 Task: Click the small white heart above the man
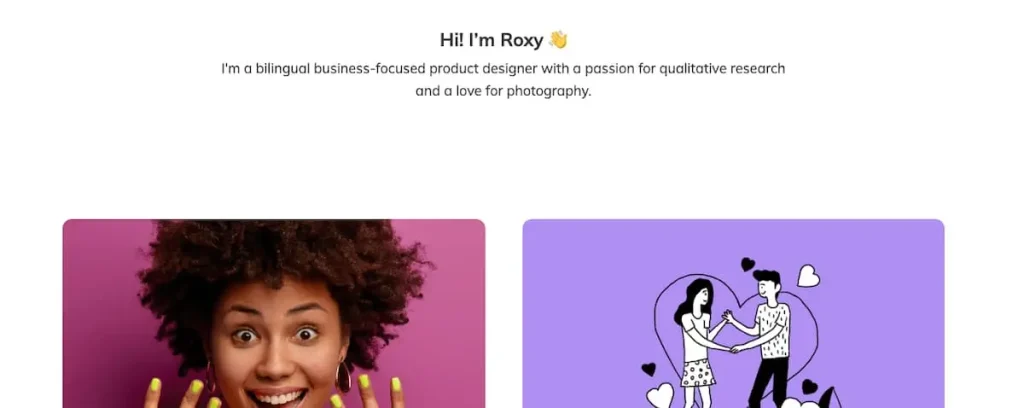(808, 276)
